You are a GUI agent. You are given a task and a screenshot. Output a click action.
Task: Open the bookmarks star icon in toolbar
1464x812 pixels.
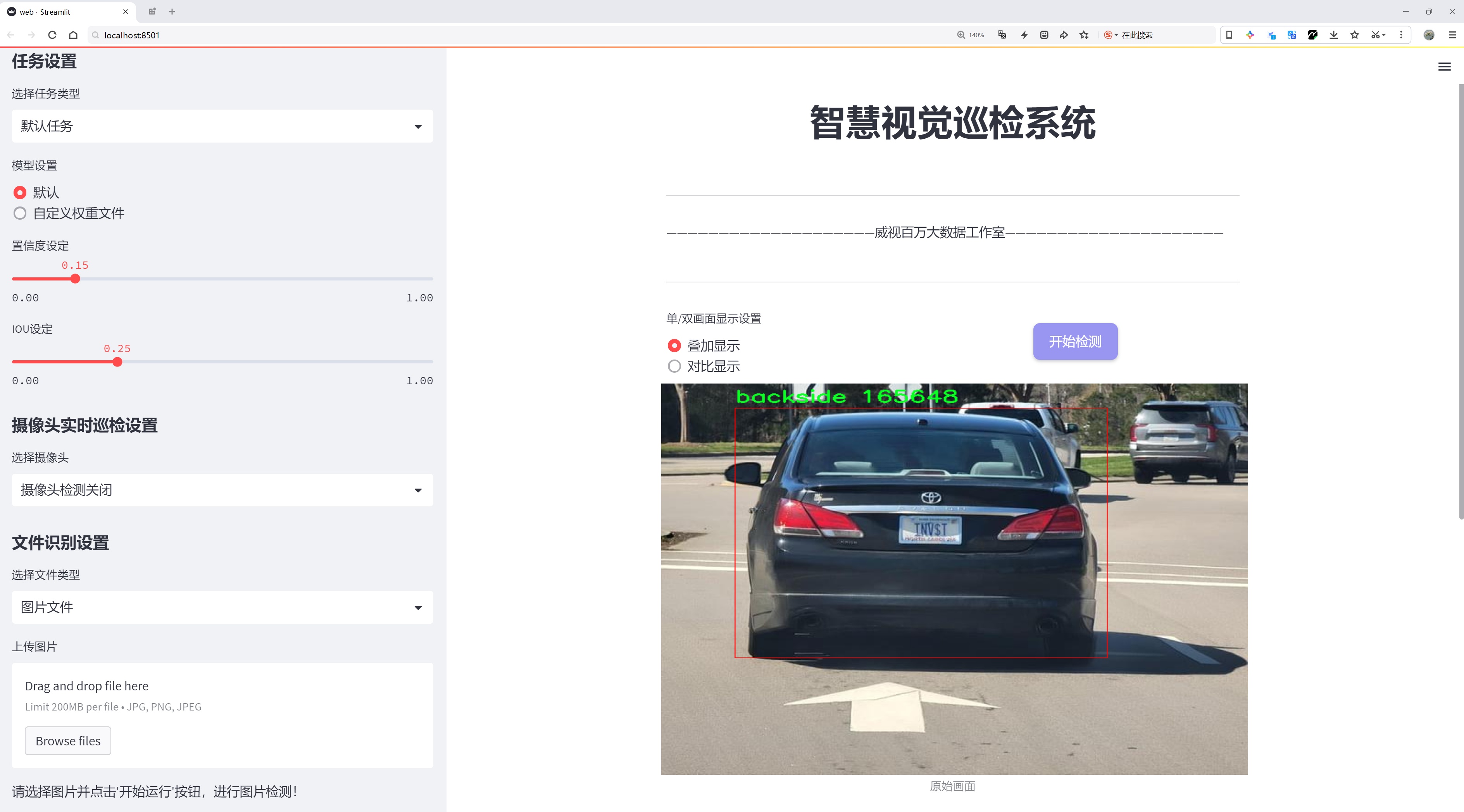[x=1355, y=35]
